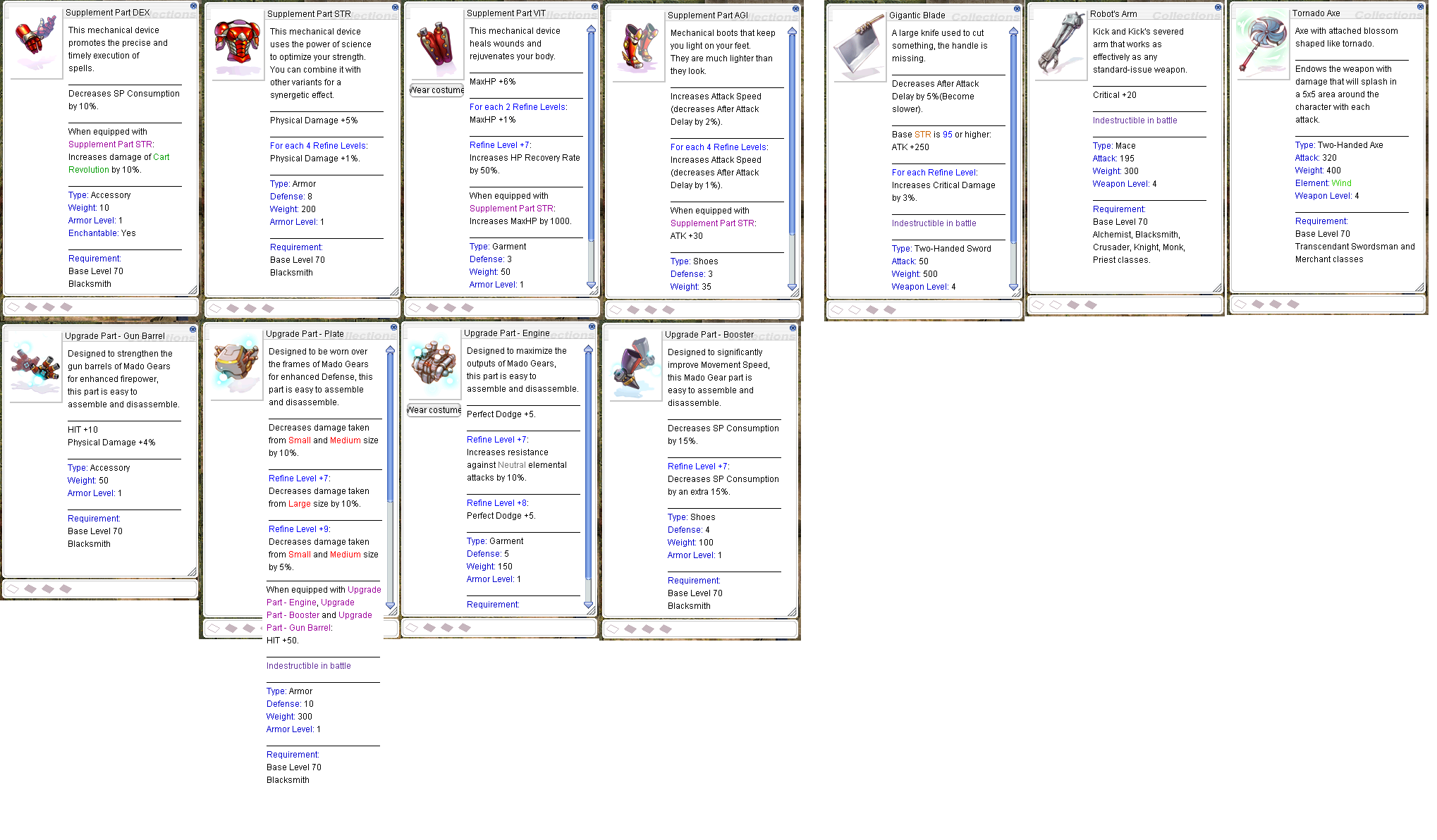Click the second empty card slot under Gigantic Blade

click(855, 309)
